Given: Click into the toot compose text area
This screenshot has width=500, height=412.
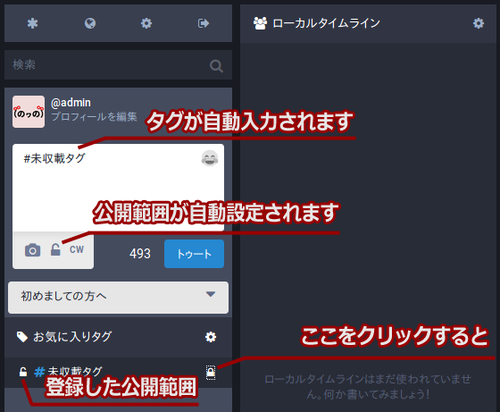Looking at the screenshot, I should click(x=118, y=188).
